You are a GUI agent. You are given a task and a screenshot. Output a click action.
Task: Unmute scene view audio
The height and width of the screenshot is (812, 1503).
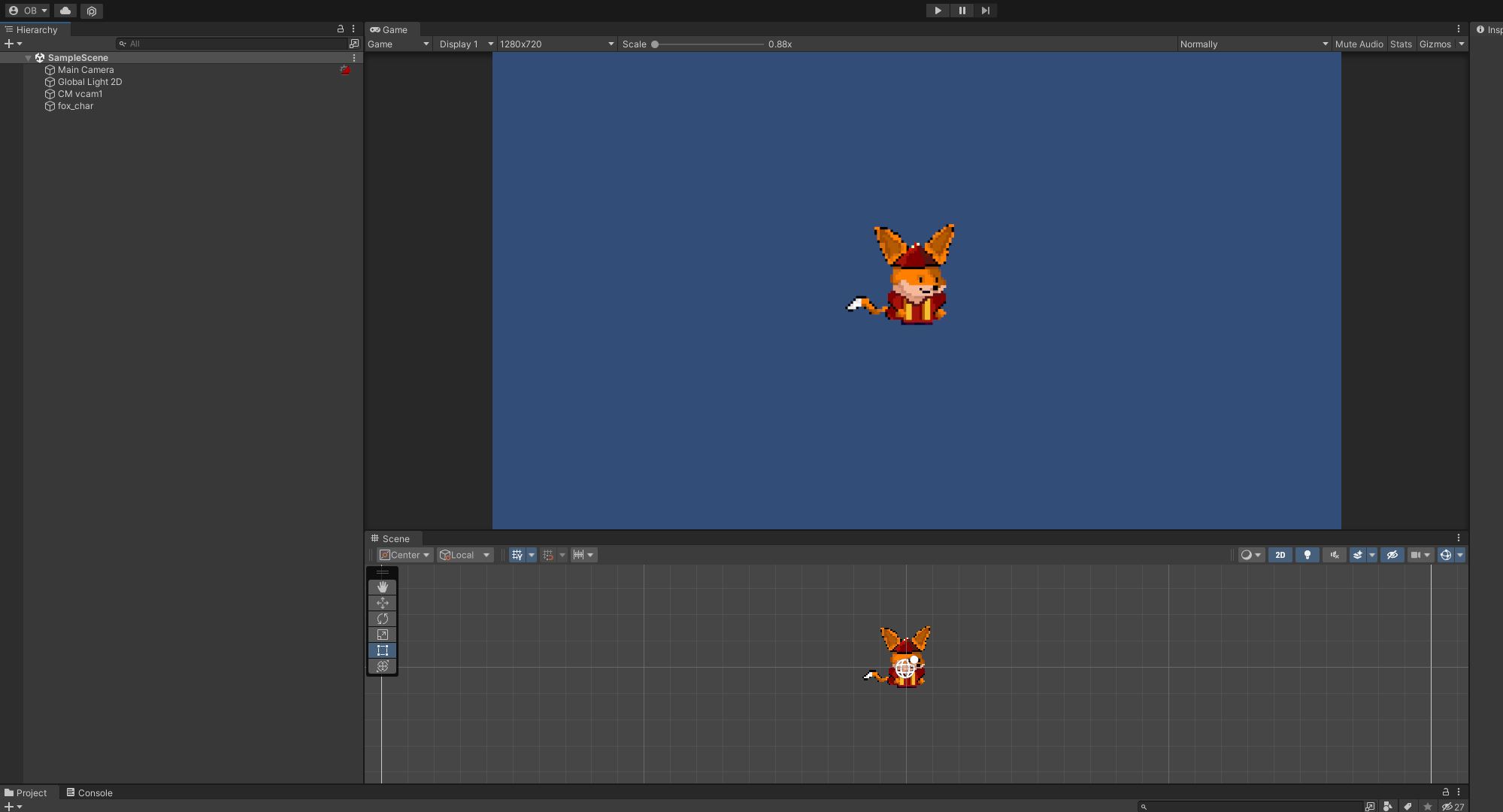coord(1333,555)
